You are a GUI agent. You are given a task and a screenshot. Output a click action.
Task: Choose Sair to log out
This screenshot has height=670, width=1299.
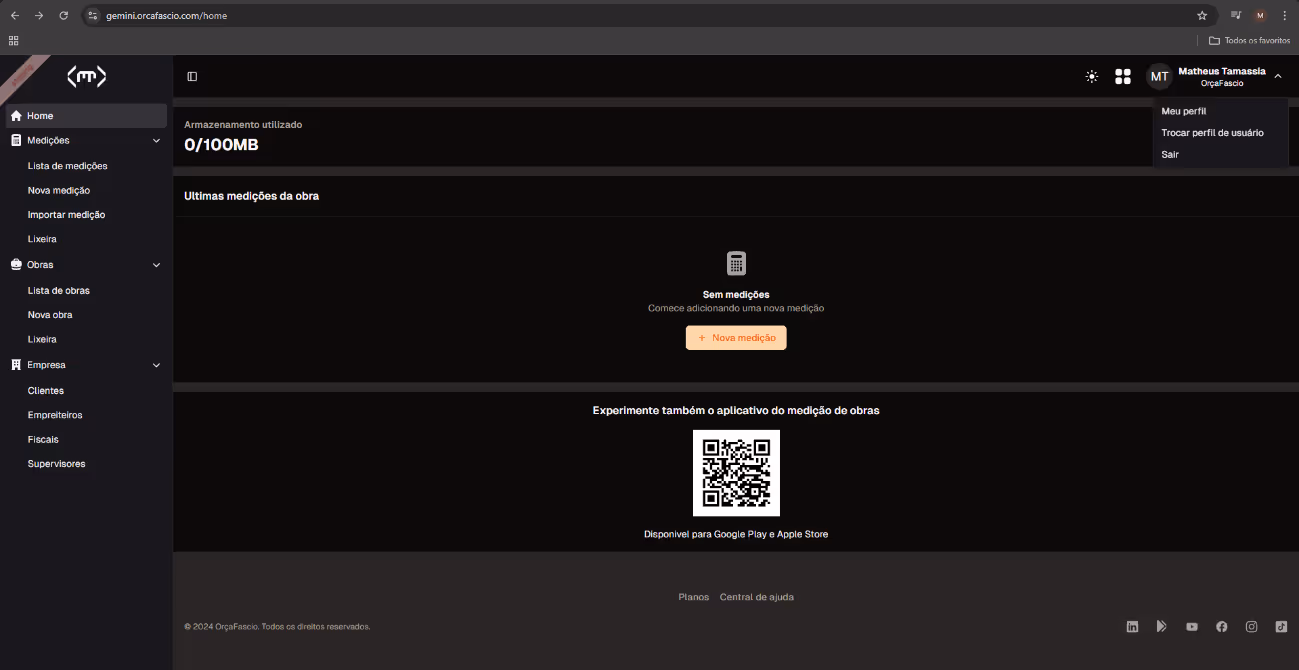[1170, 155]
